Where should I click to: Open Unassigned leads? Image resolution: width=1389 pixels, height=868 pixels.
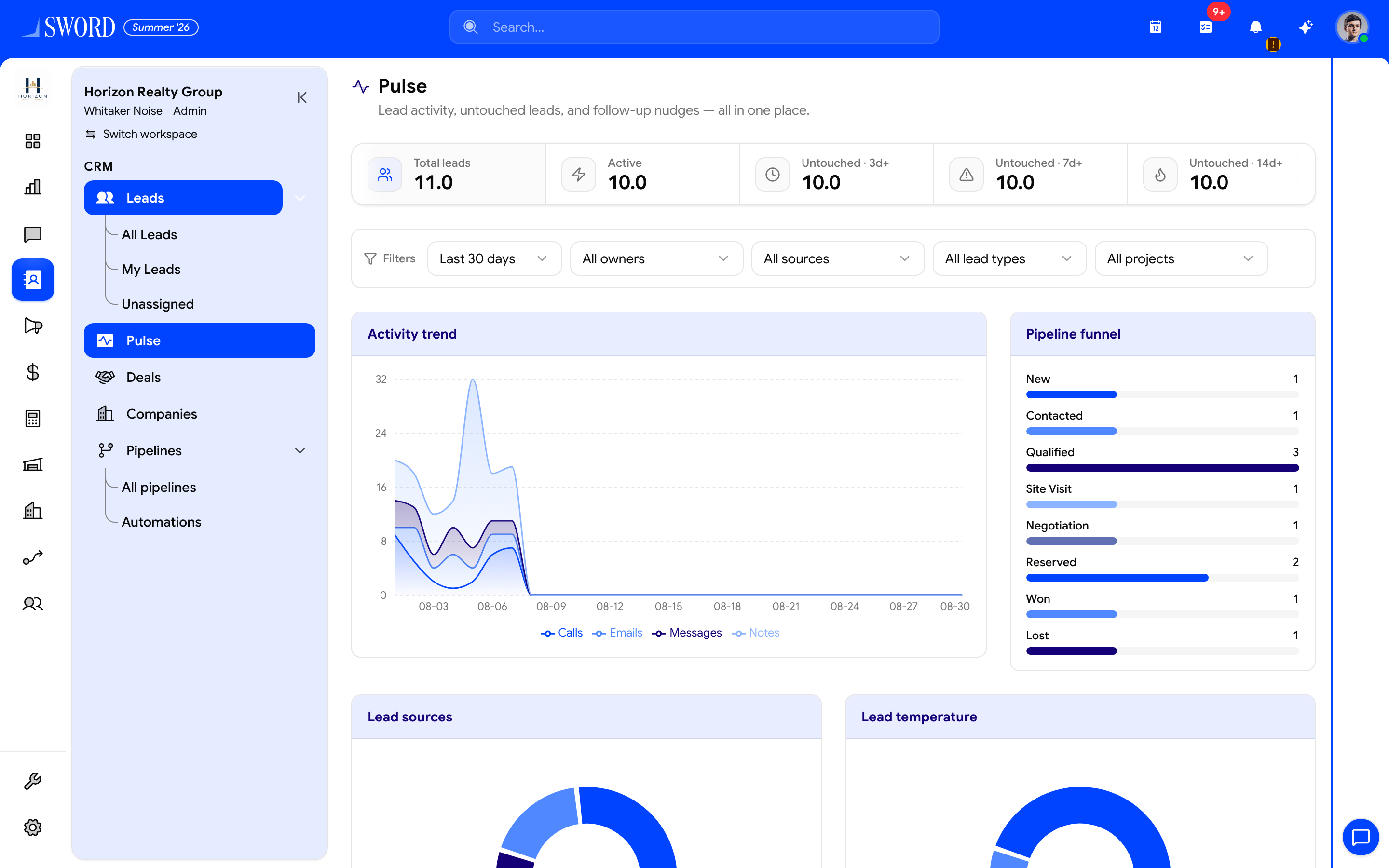click(158, 304)
